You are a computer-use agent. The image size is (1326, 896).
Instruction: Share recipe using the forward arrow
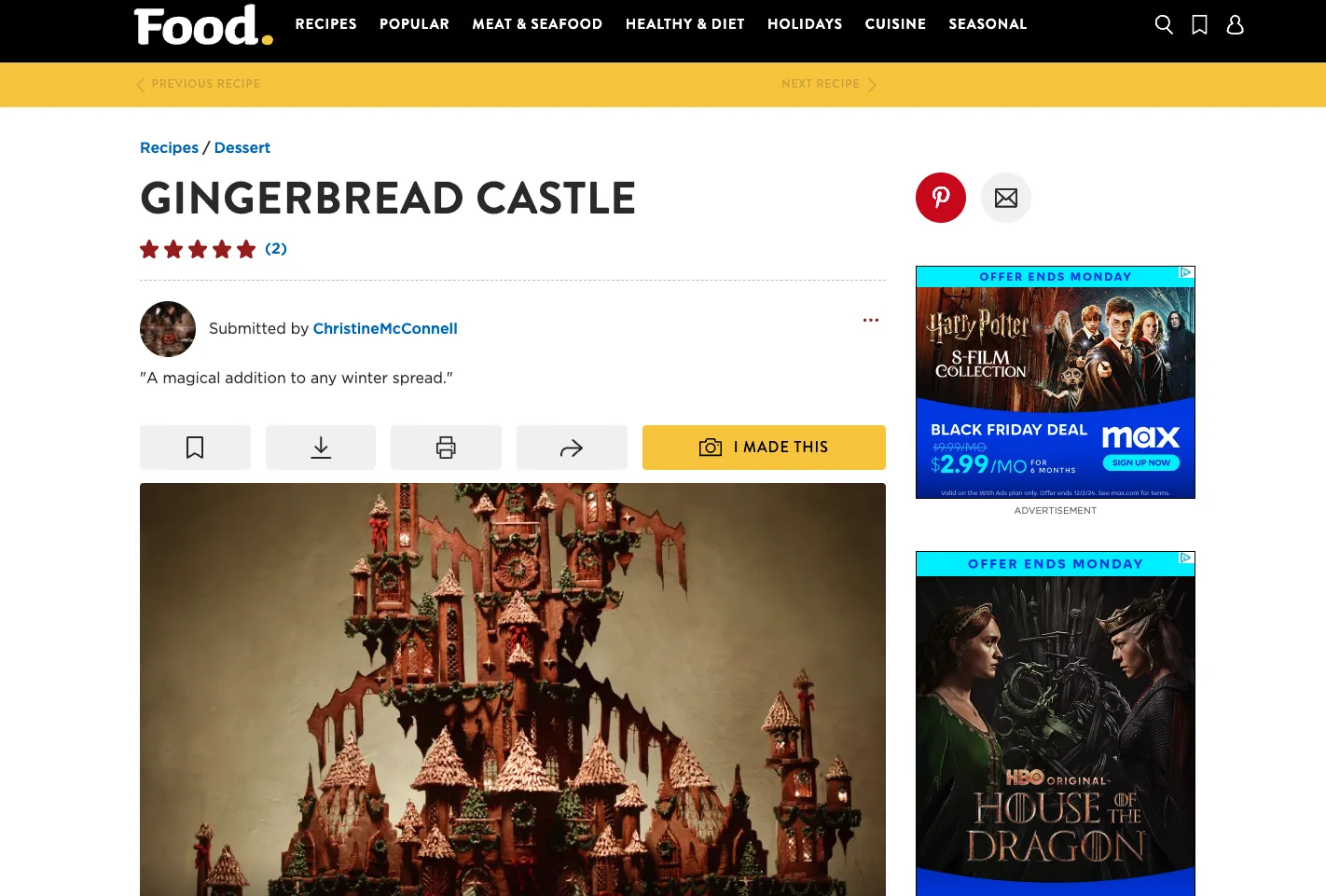(x=572, y=448)
